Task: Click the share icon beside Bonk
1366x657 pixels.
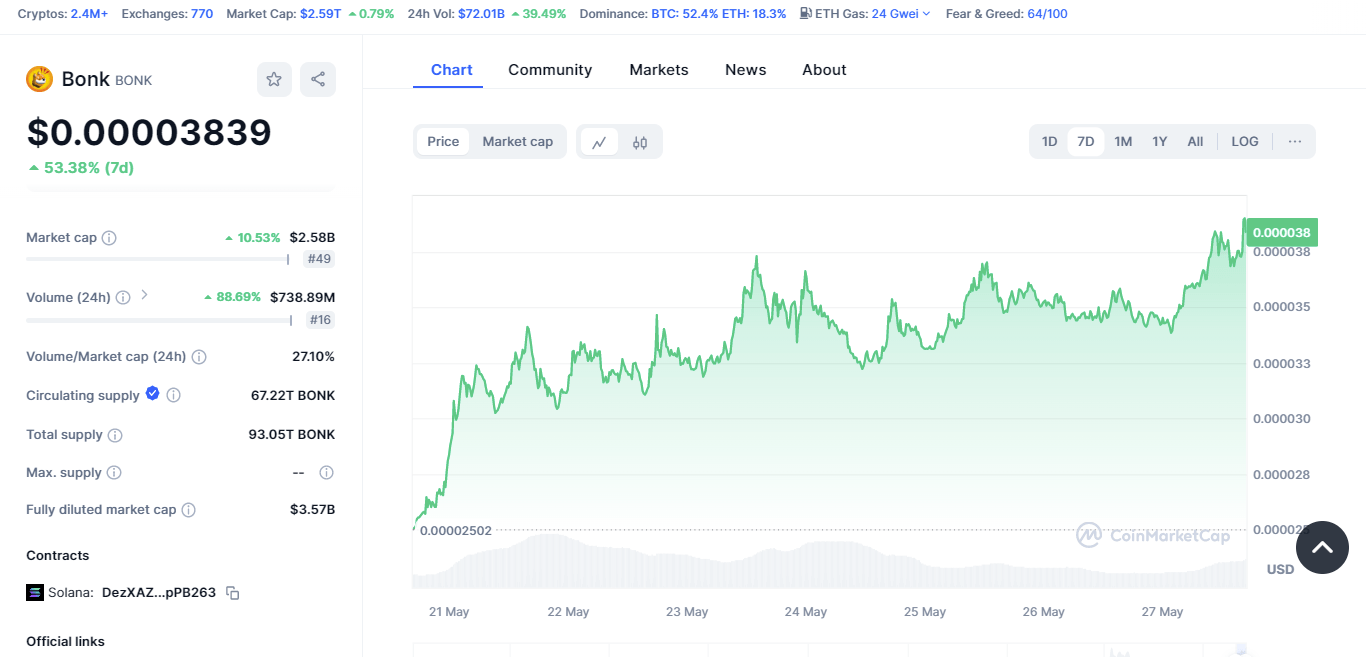Action: click(x=318, y=79)
